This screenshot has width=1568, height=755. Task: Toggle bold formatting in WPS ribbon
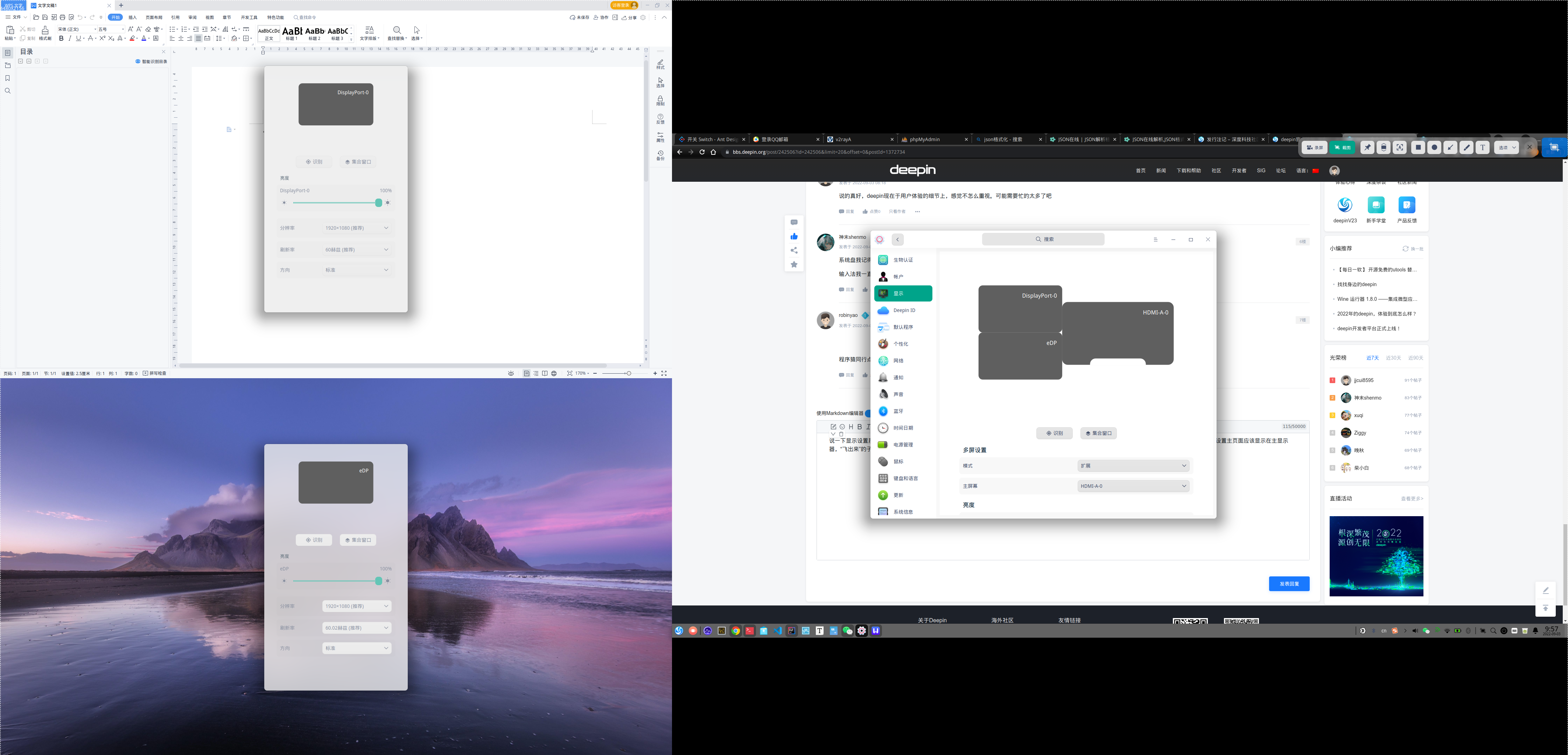tap(61, 39)
